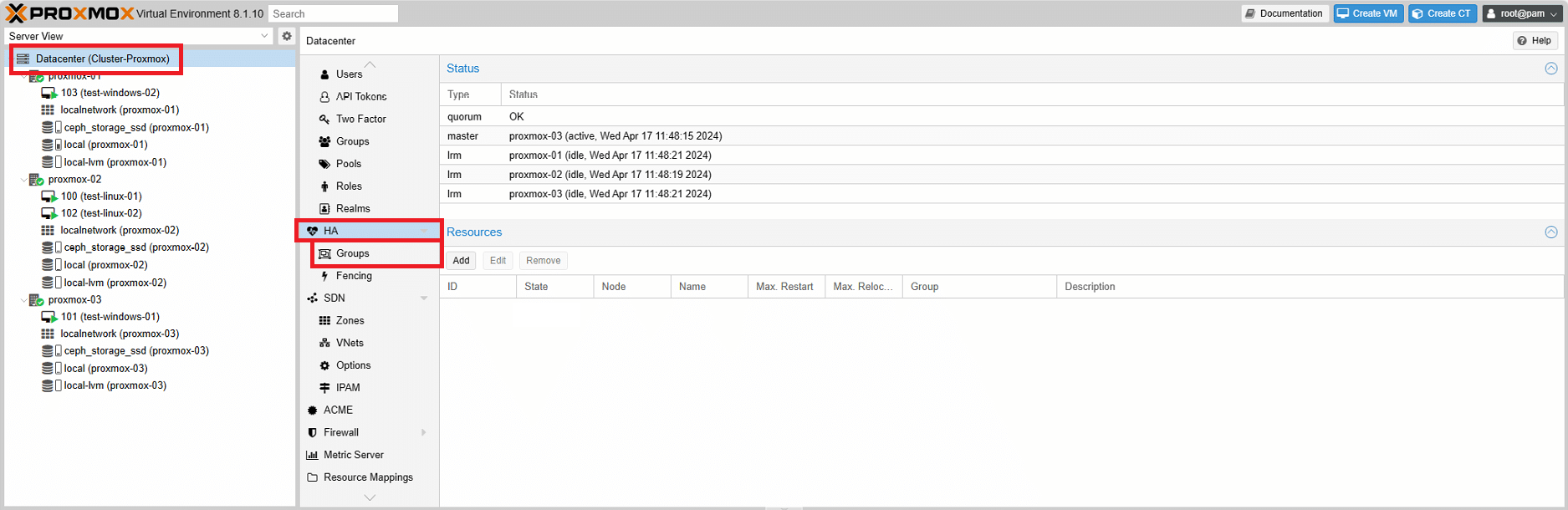Open the Server View dropdown
Screen dimensions: 1568x510
[264, 36]
